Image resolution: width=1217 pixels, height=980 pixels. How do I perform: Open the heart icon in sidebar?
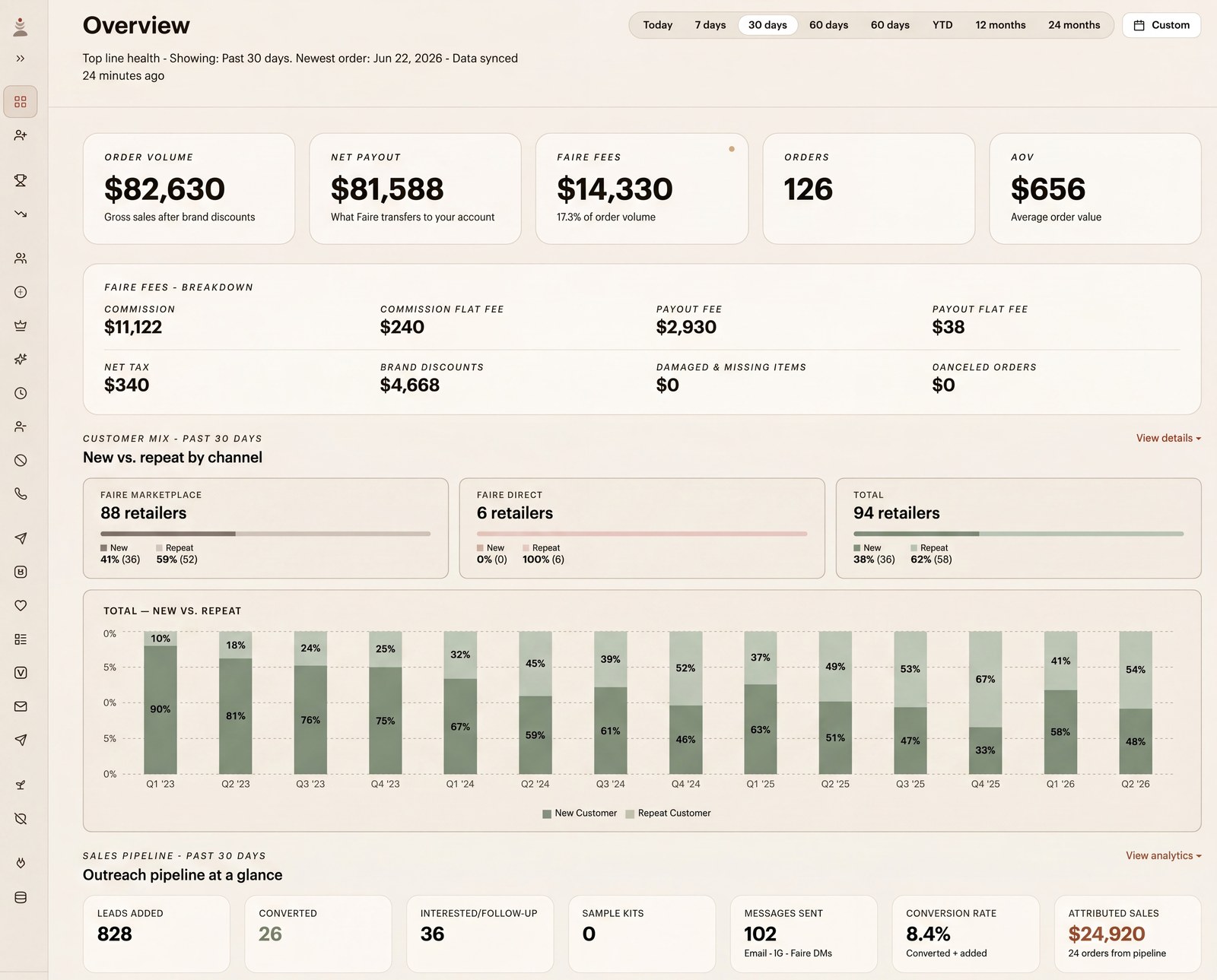tap(21, 605)
